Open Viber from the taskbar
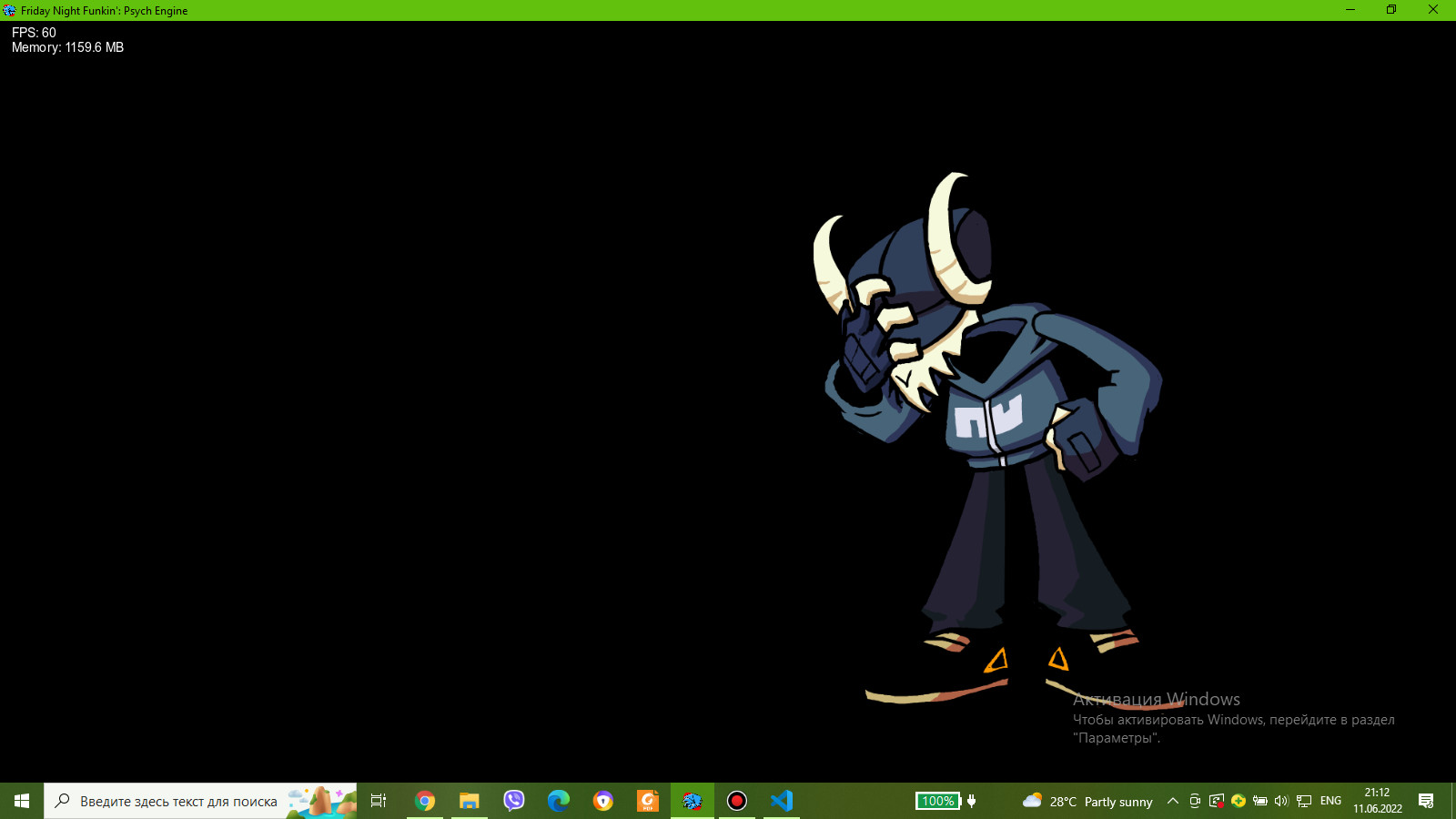This screenshot has width=1456, height=819. (x=513, y=801)
